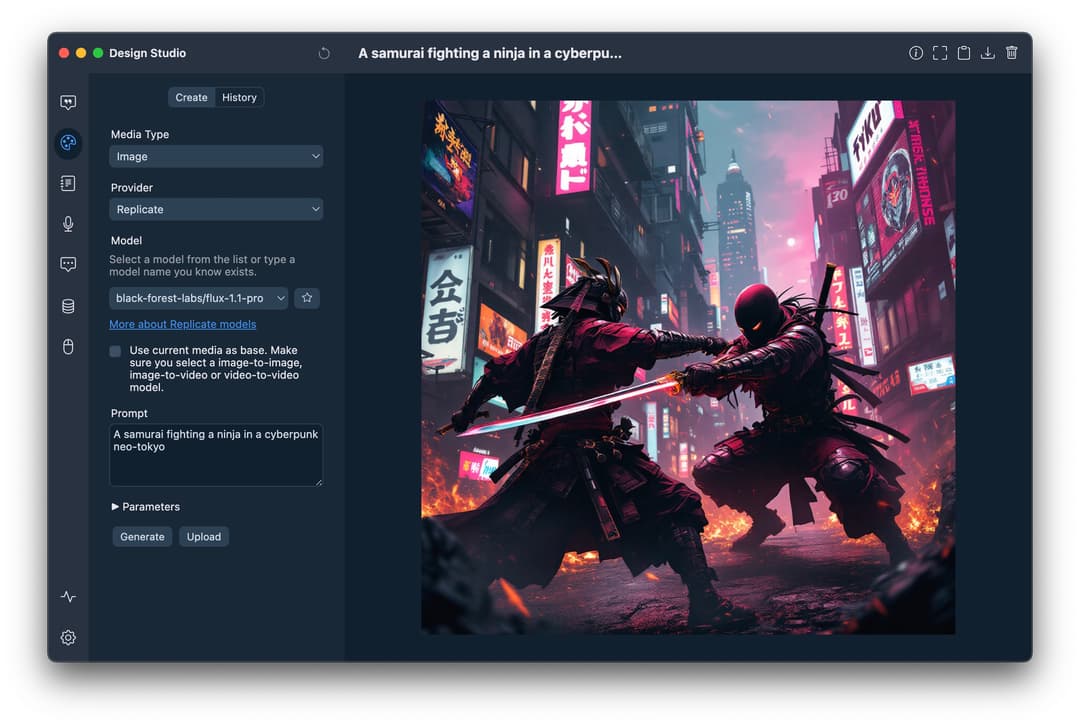Open the Provider dropdown showing Replicate
1080x725 pixels.
216,209
